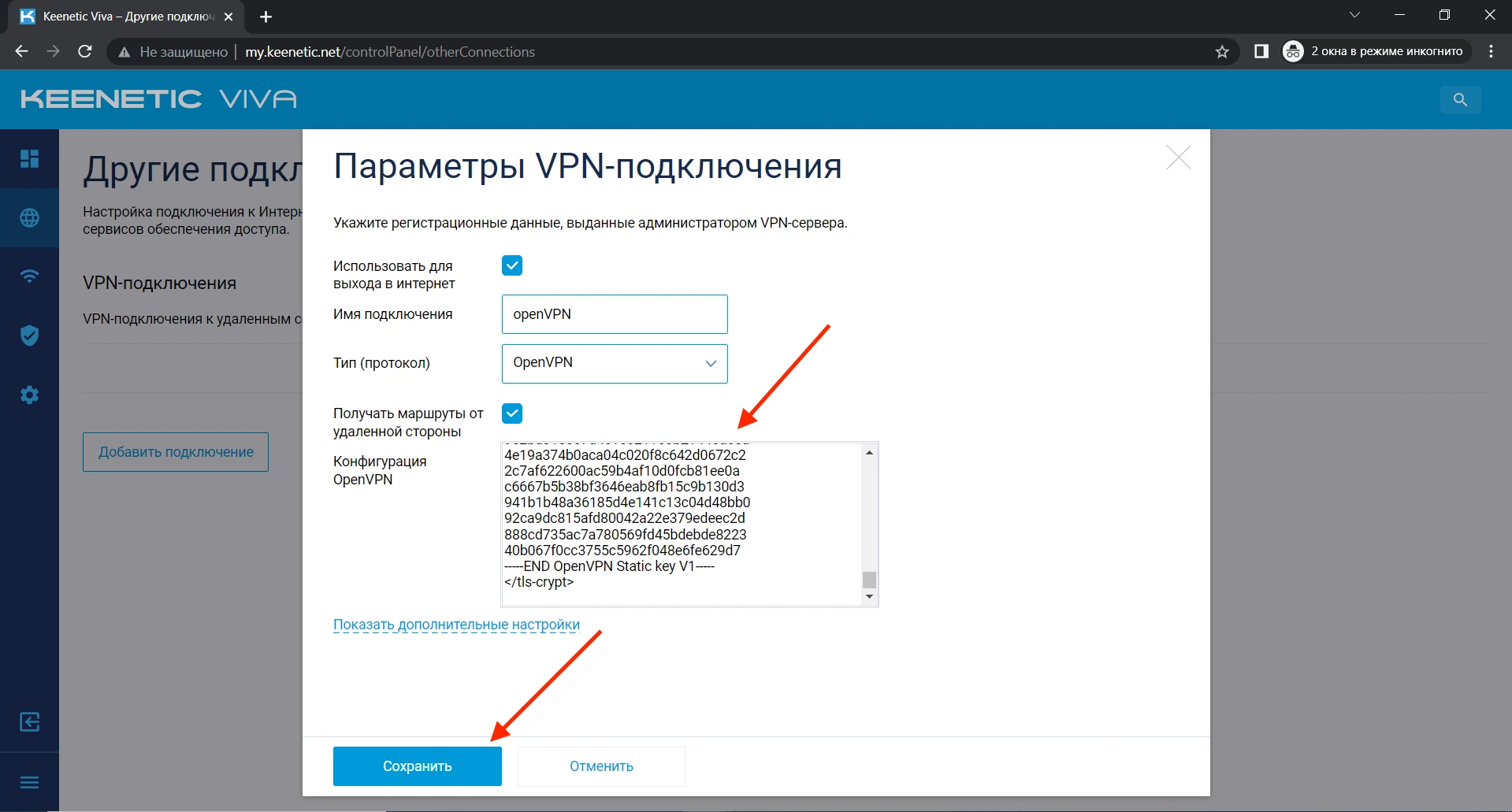Reload the Keenetic page
The height and width of the screenshot is (812, 1512).
click(85, 51)
